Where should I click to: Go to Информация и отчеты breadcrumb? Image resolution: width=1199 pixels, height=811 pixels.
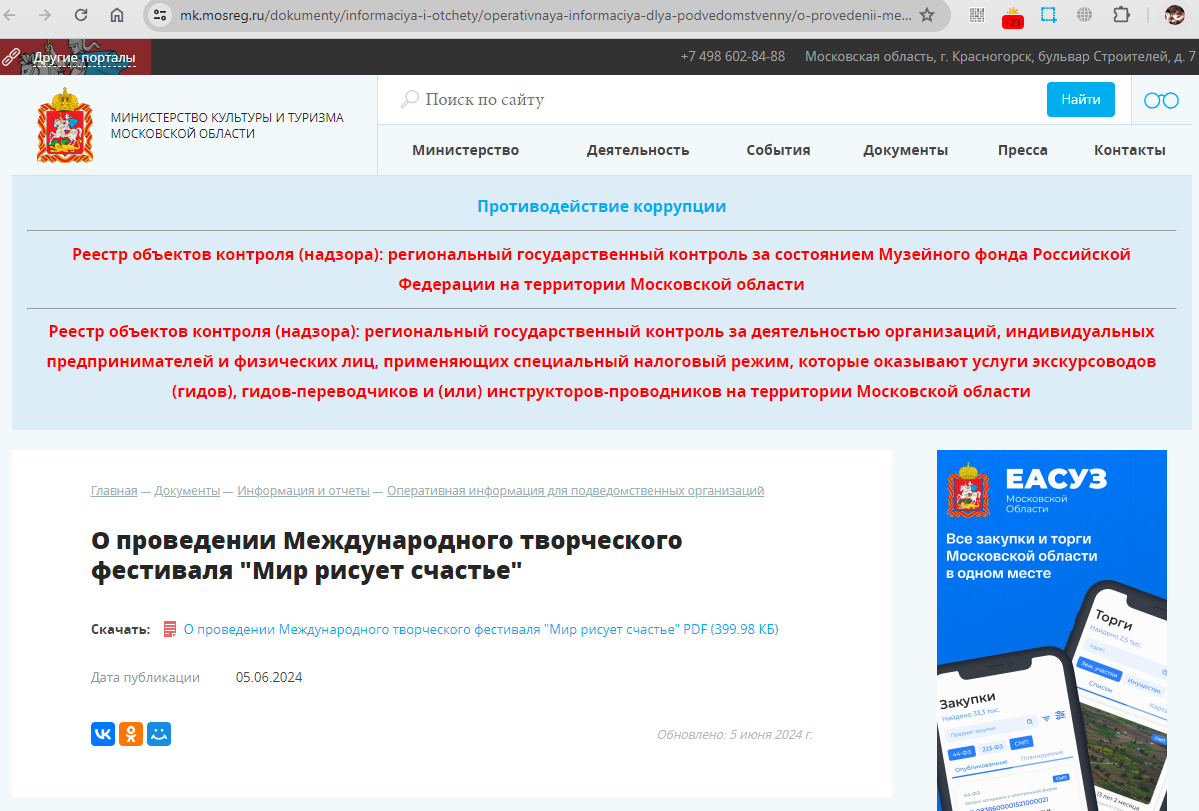click(x=304, y=491)
